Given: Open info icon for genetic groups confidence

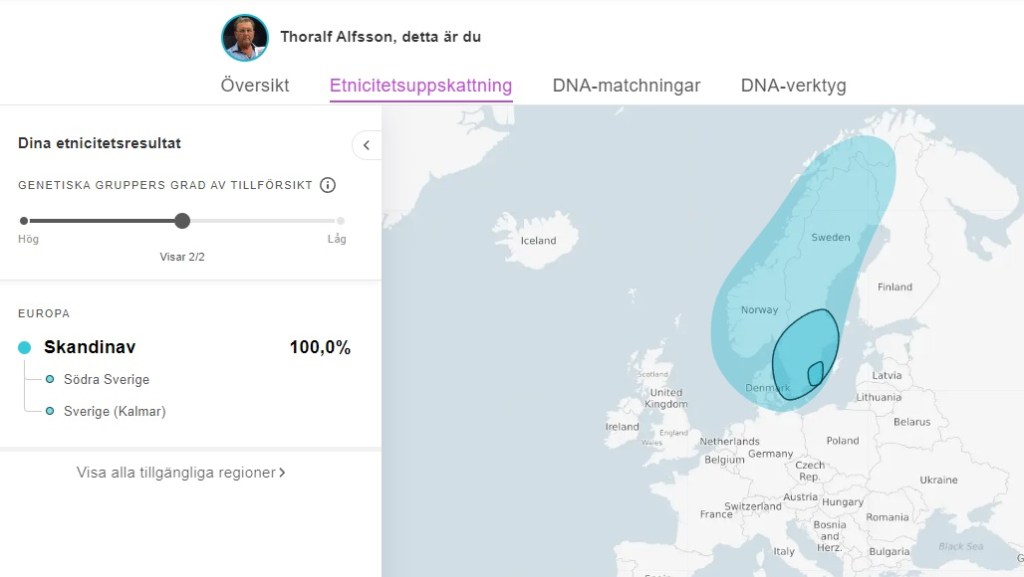Looking at the screenshot, I should point(327,185).
